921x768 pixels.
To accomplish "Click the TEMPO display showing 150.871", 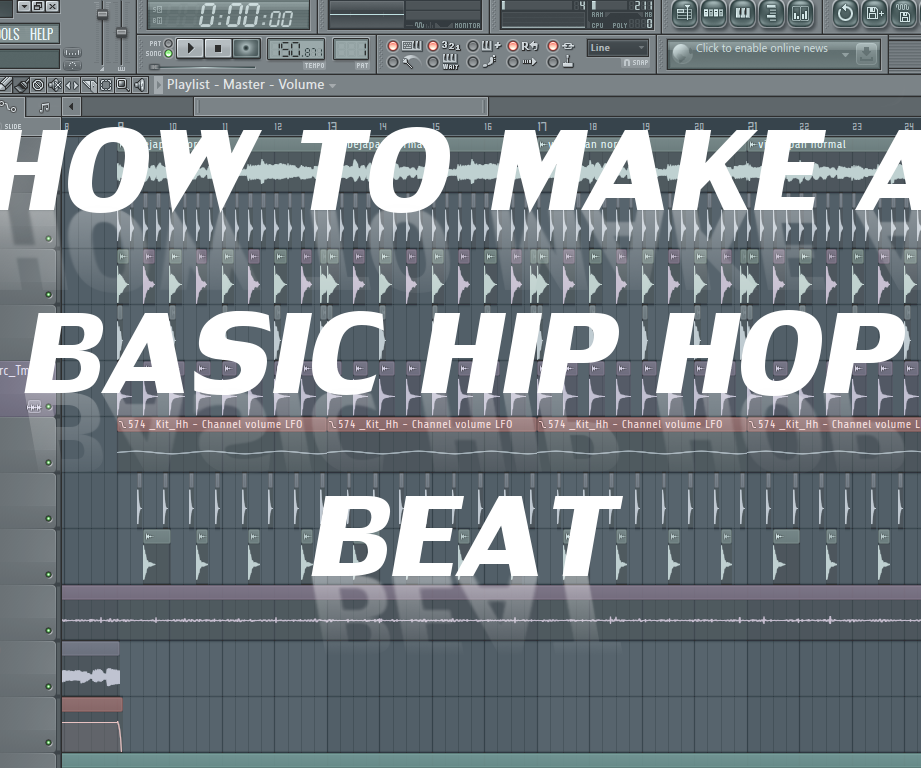I will point(296,49).
